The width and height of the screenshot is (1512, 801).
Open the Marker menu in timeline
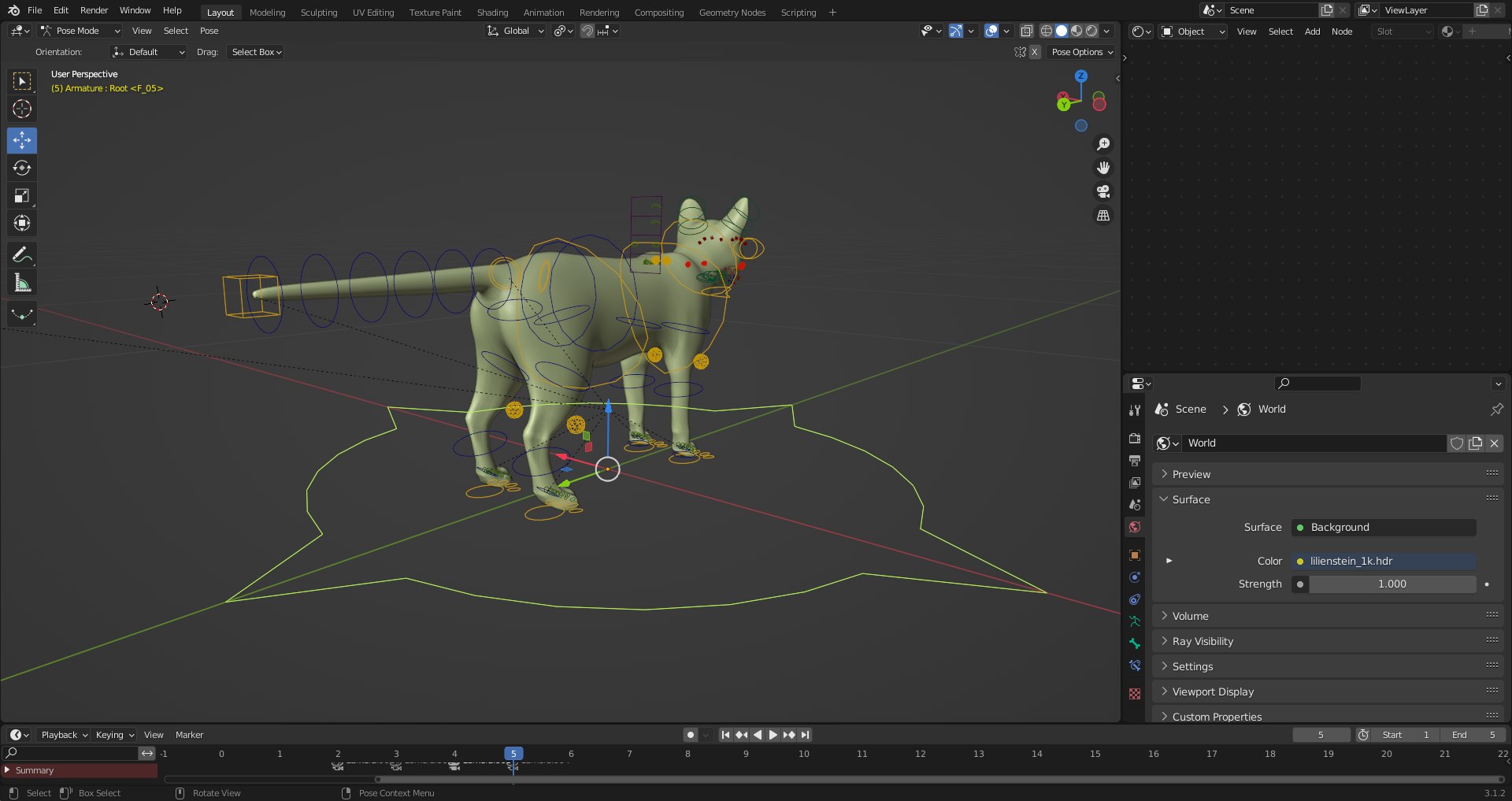tap(189, 735)
